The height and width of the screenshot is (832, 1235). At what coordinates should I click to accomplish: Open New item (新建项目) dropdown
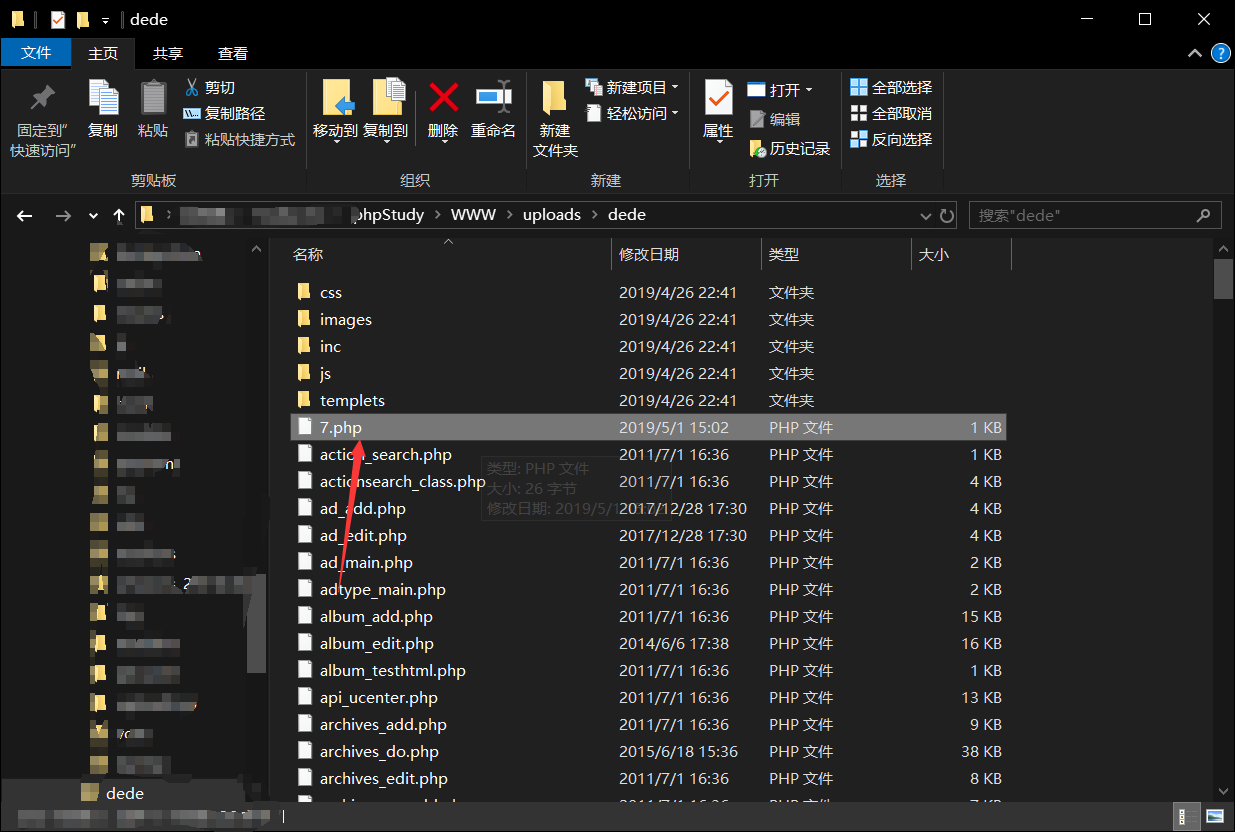(632, 87)
